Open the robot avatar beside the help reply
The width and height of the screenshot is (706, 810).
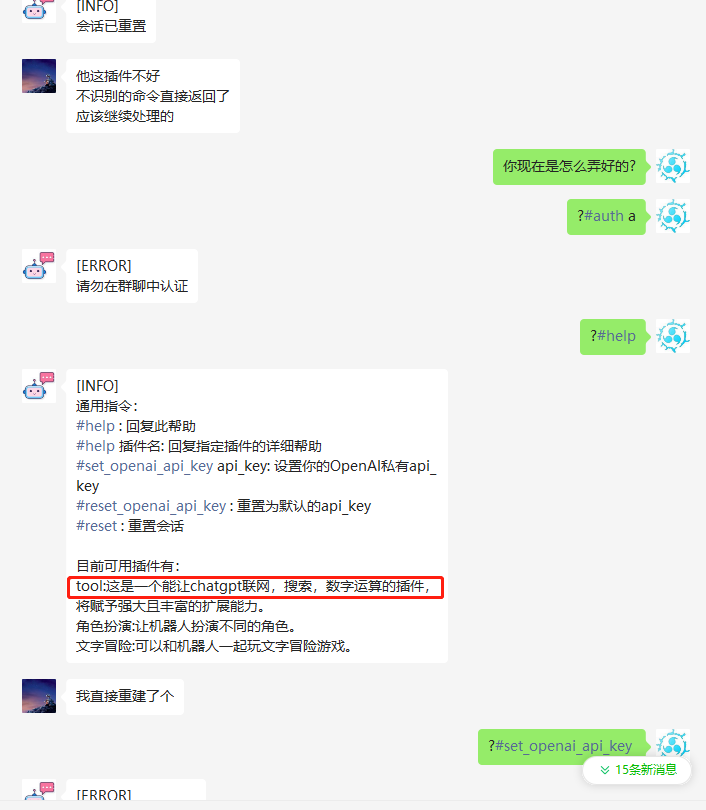coord(39,386)
